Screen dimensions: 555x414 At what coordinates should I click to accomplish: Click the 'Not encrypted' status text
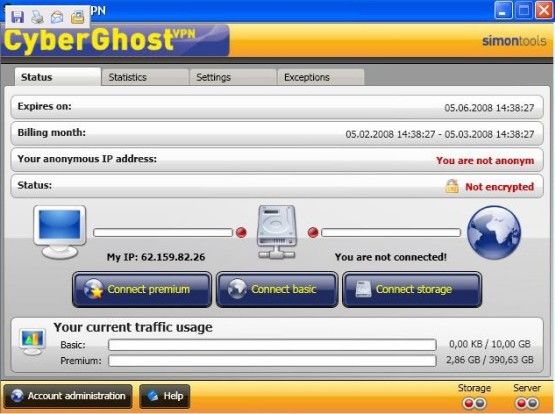(499, 187)
